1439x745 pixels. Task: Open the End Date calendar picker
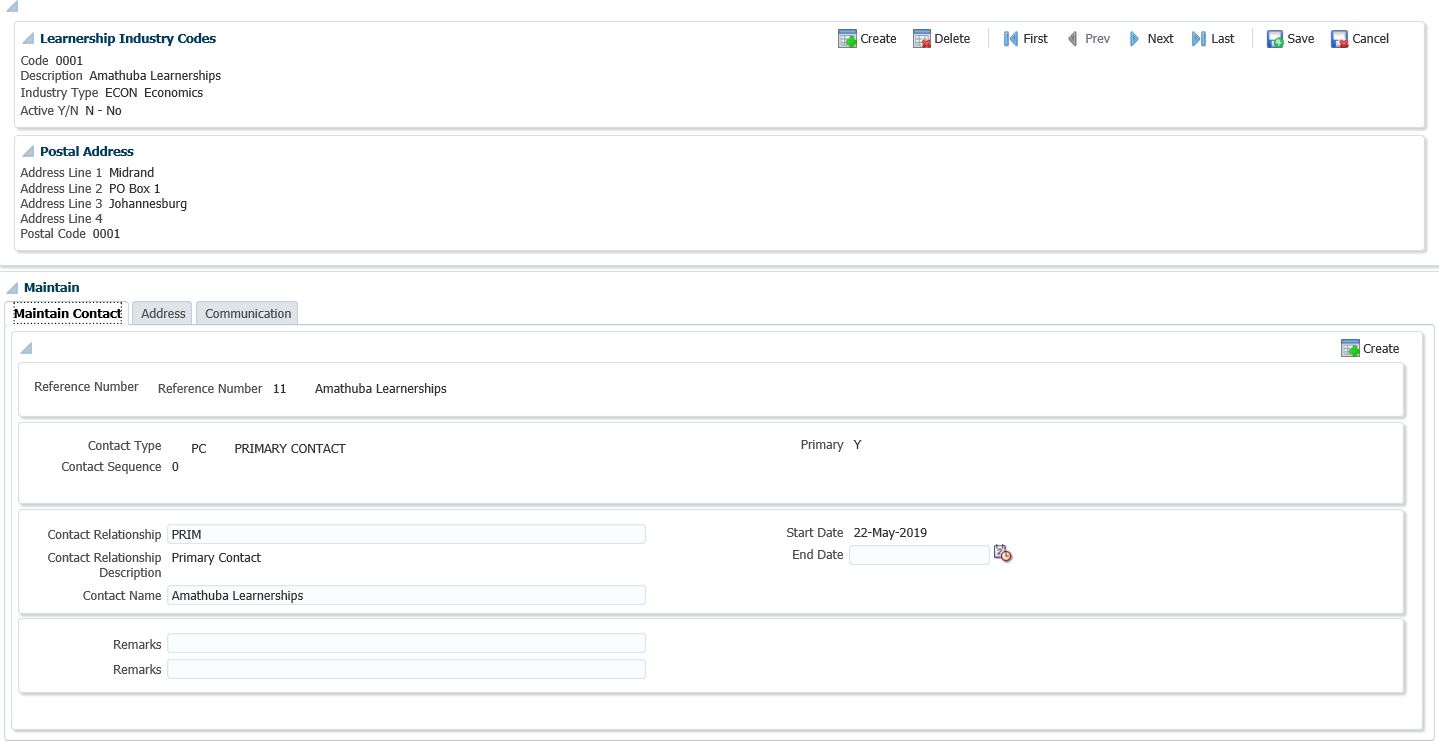[x=1002, y=554]
